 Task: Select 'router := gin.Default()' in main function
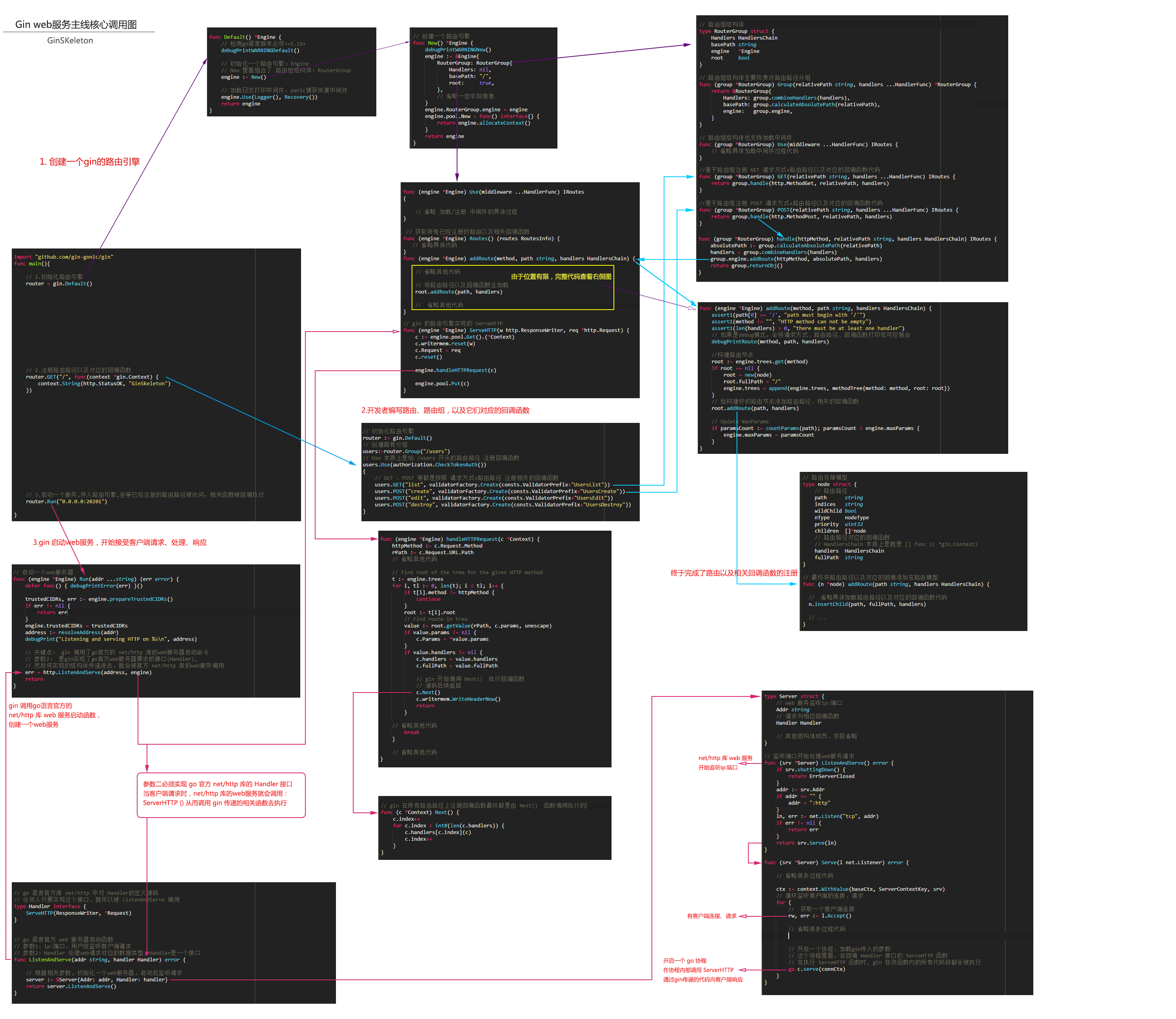click(59, 283)
